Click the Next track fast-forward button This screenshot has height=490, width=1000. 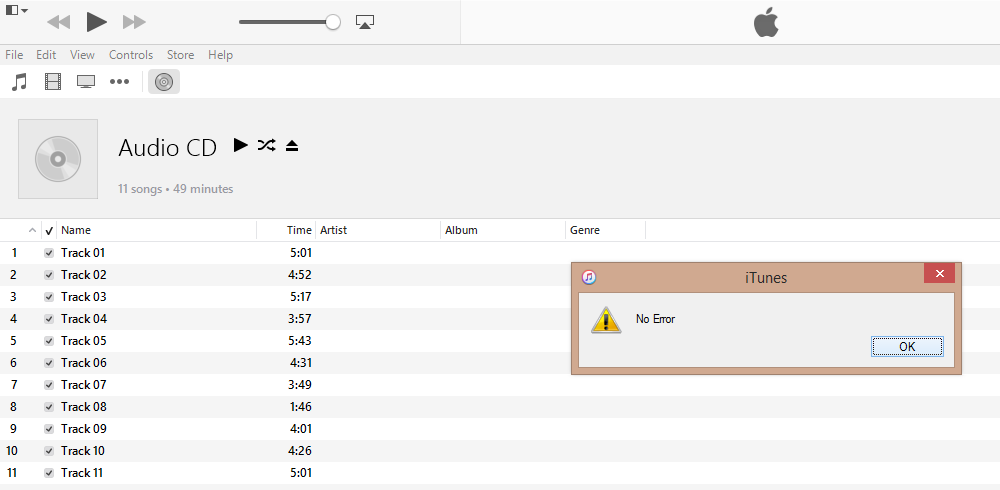pos(135,22)
